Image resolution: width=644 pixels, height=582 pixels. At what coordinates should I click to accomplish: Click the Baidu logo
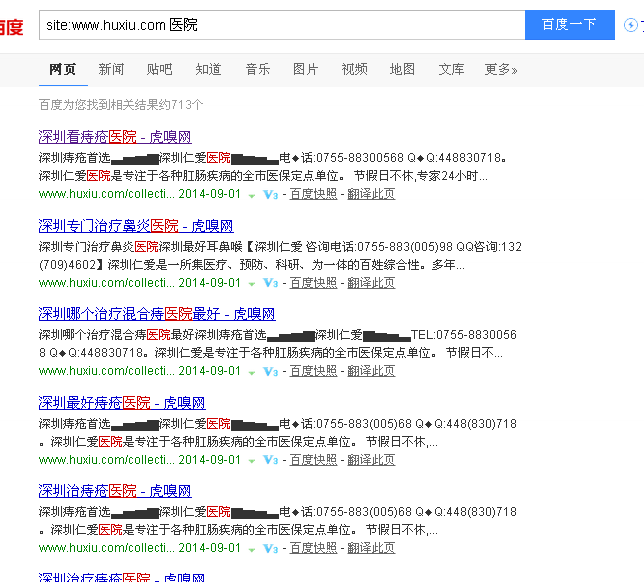tap(12, 27)
